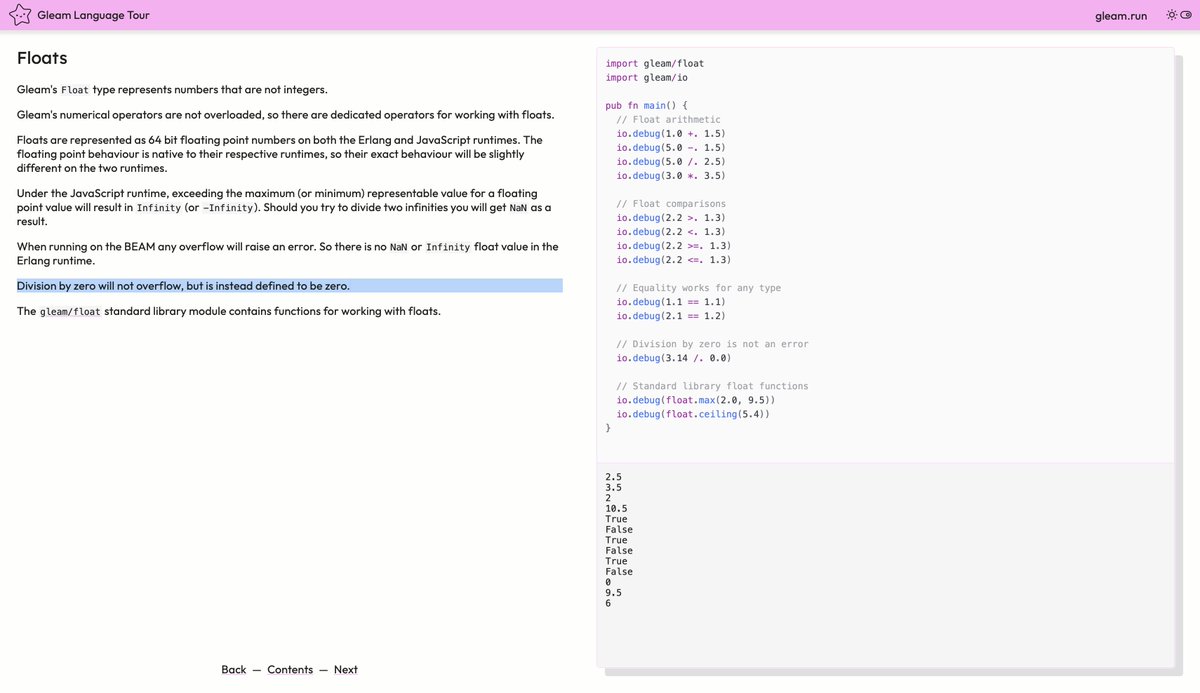Click the 'io.debug(float.ceiling(5.4))' line
Screen dimensions: 1200x693
(x=693, y=414)
